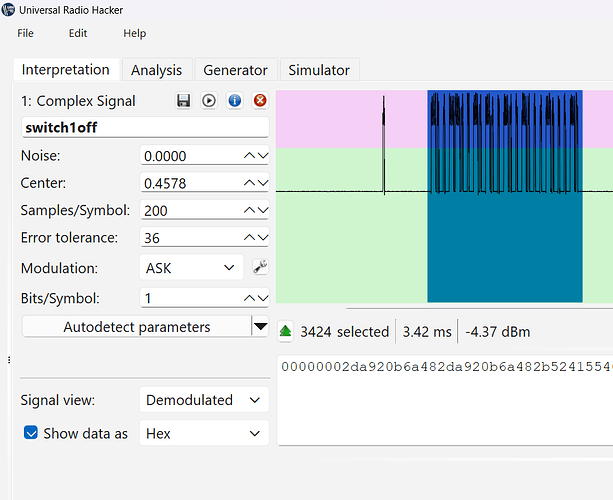The height and width of the screenshot is (500, 613).
Task: Click the Autodetect parameters button
Action: pyautogui.click(x=137, y=326)
